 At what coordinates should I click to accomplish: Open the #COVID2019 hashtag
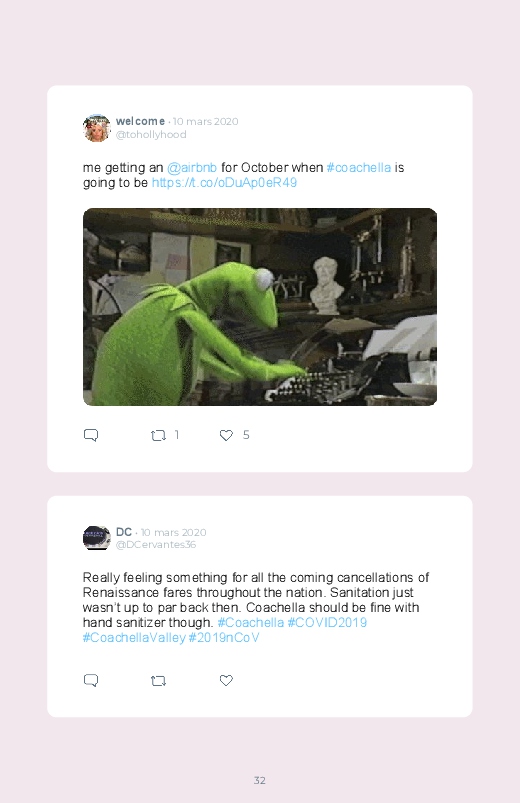(327, 623)
